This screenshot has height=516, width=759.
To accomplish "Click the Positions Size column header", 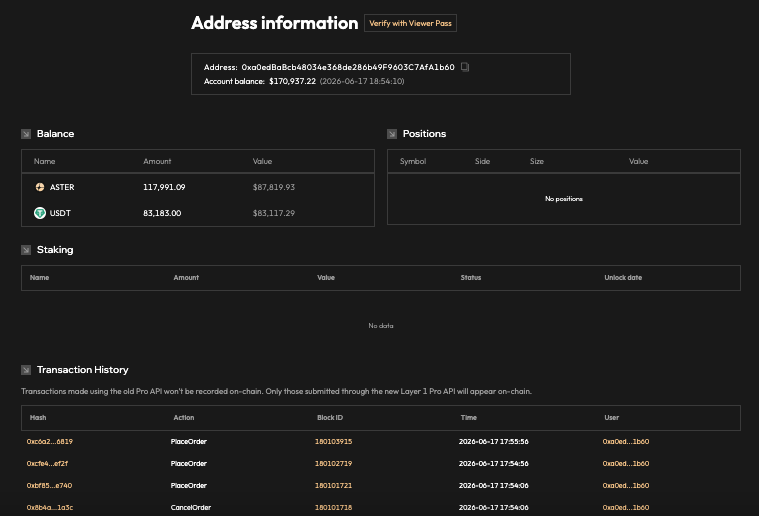I will (537, 161).
